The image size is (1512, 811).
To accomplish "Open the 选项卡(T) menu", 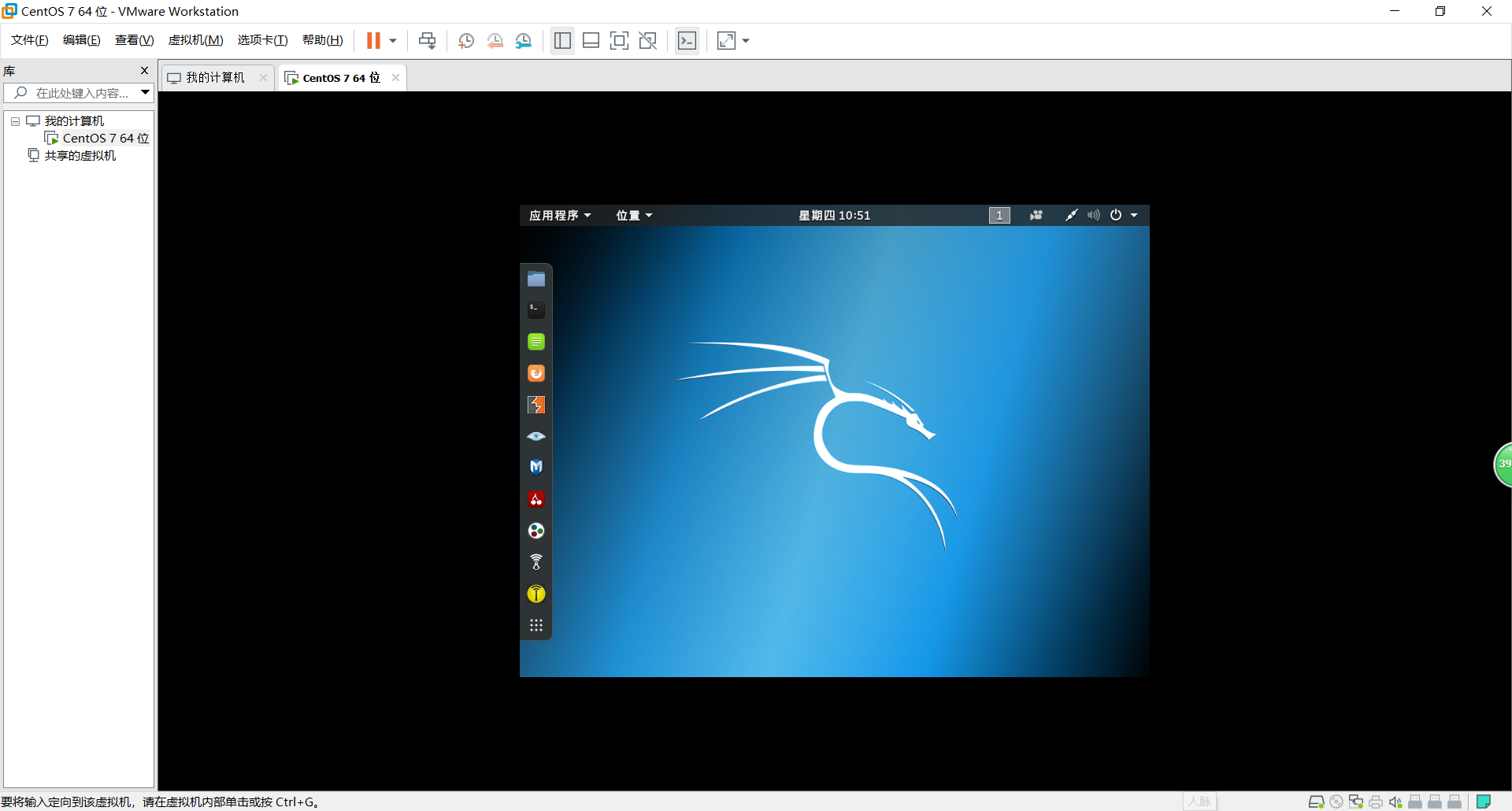I will click(x=263, y=40).
